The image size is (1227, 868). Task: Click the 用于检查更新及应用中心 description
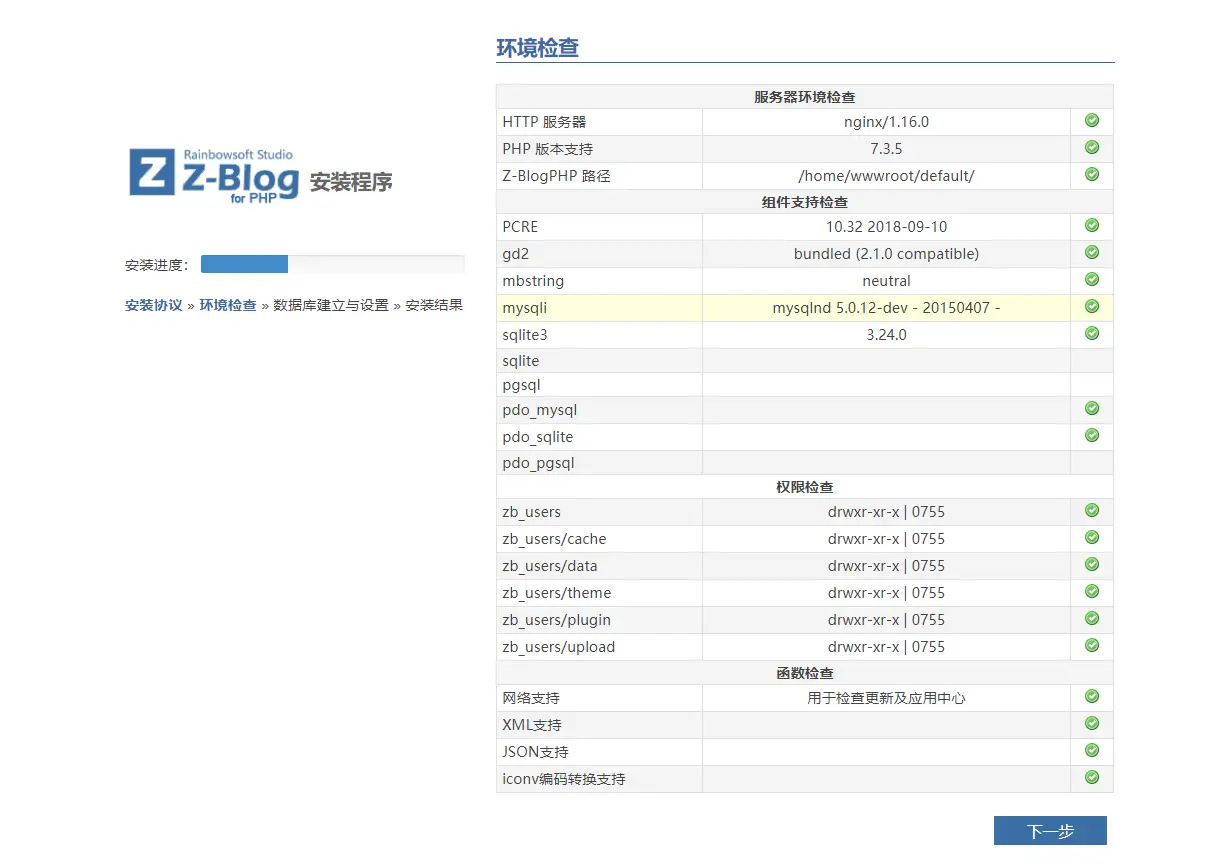point(886,698)
